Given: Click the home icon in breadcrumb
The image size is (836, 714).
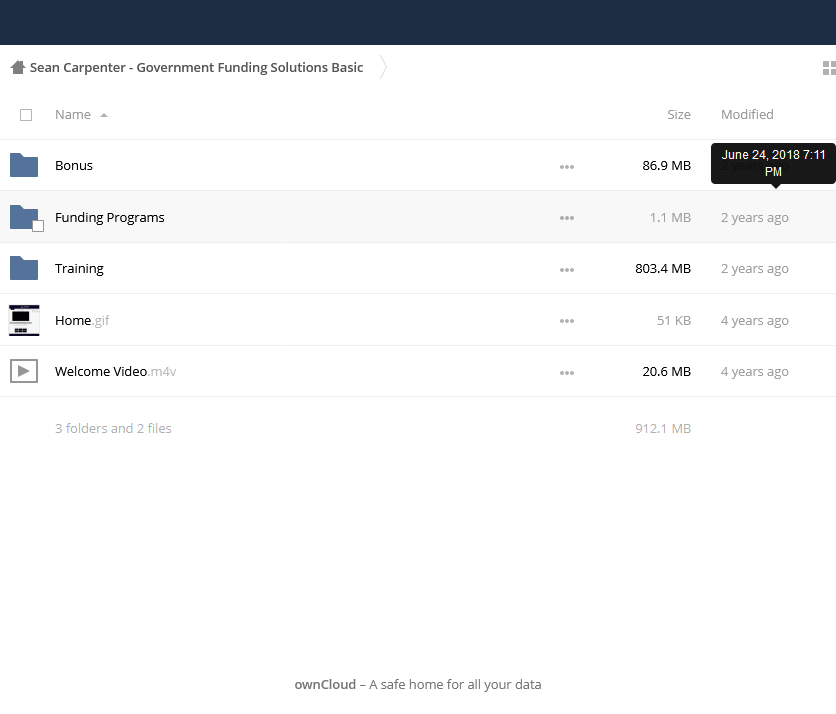Looking at the screenshot, I should coord(17,68).
